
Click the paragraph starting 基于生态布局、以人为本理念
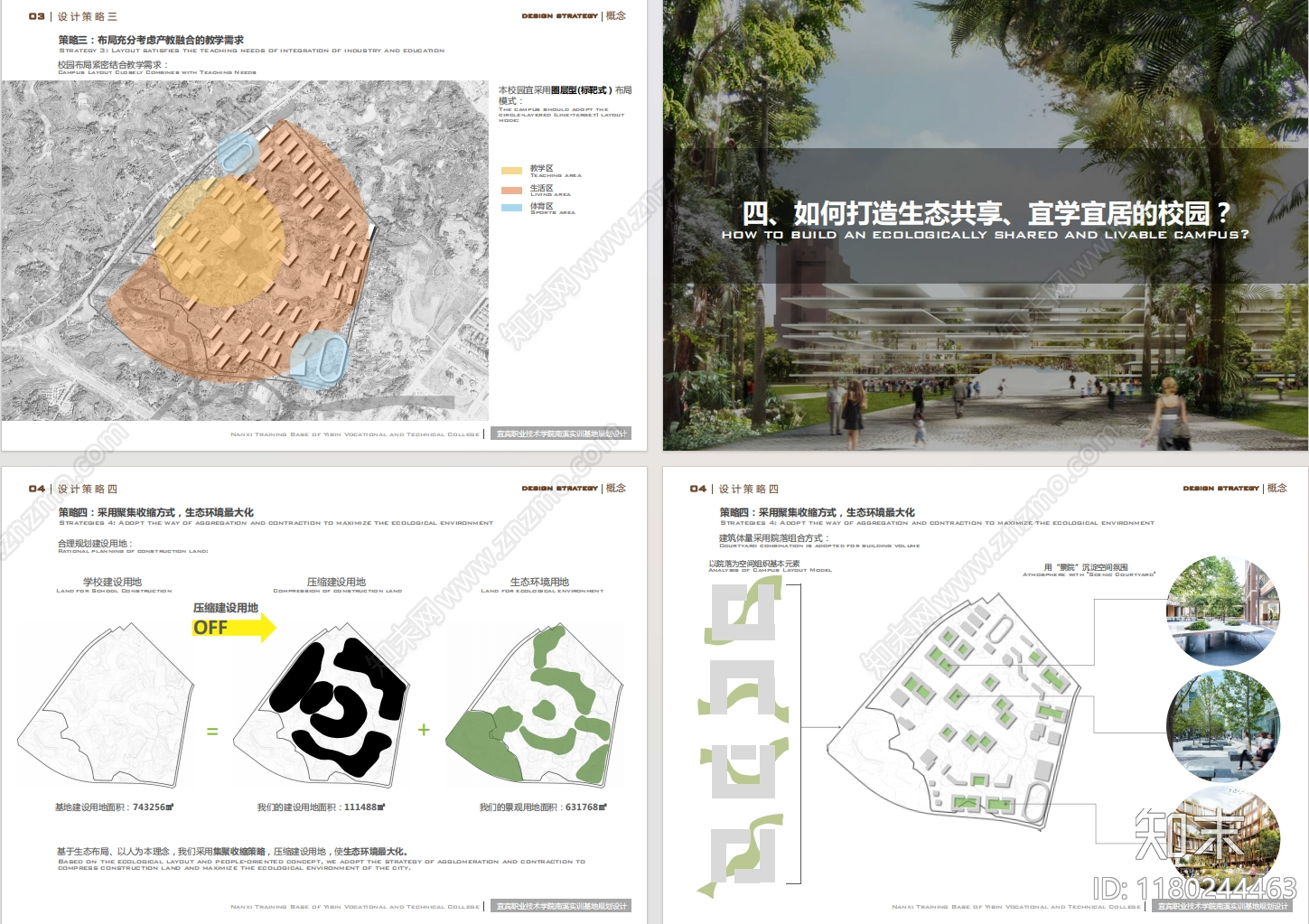click(322, 858)
